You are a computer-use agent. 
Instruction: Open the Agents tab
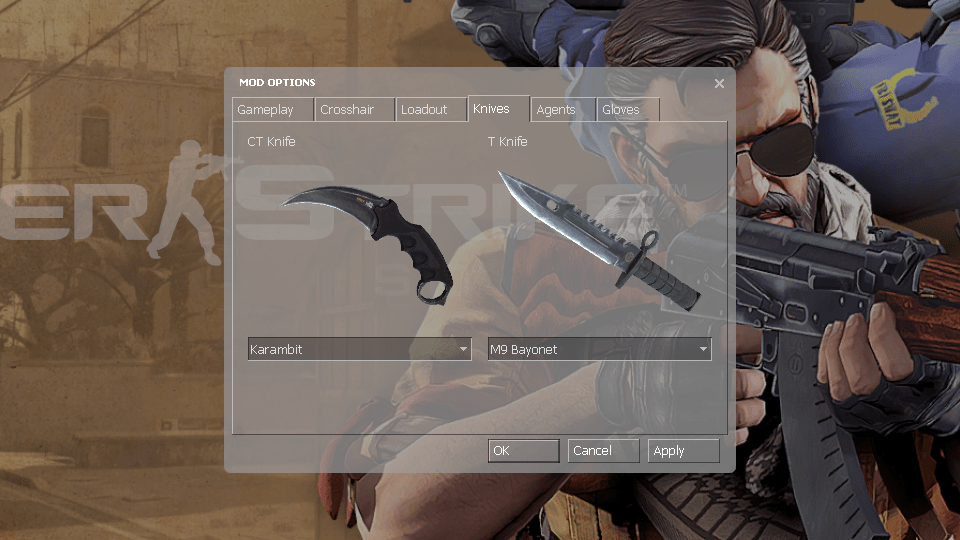[x=556, y=110]
